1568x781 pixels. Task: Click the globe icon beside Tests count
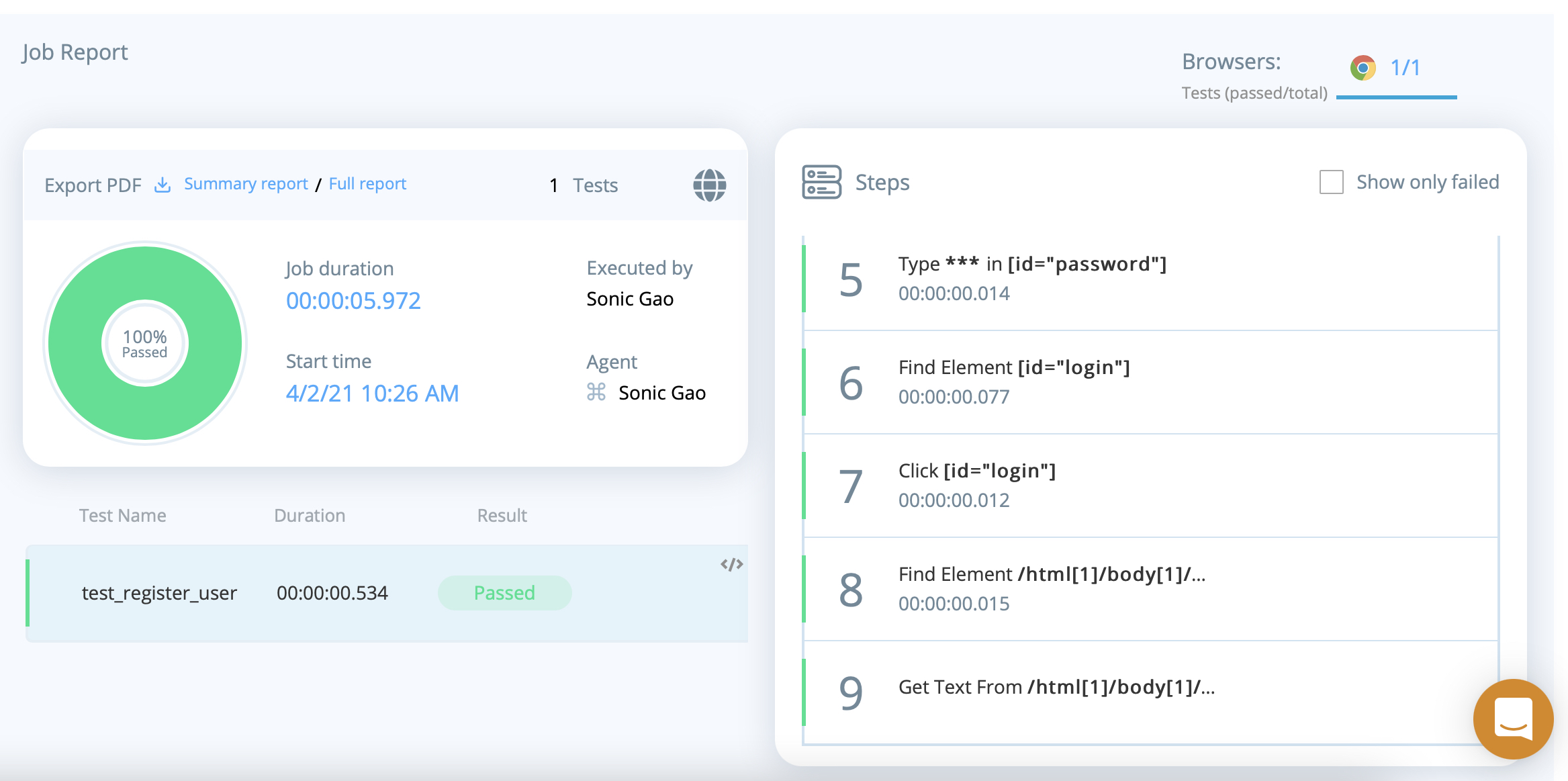click(x=709, y=185)
